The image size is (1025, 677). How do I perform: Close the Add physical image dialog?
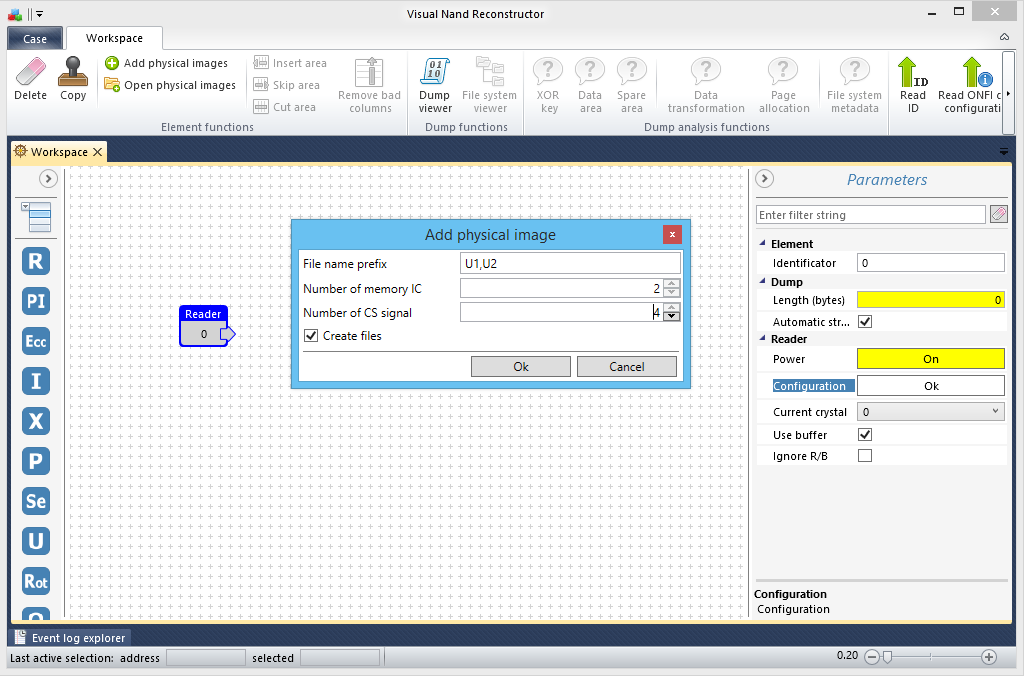(x=672, y=235)
